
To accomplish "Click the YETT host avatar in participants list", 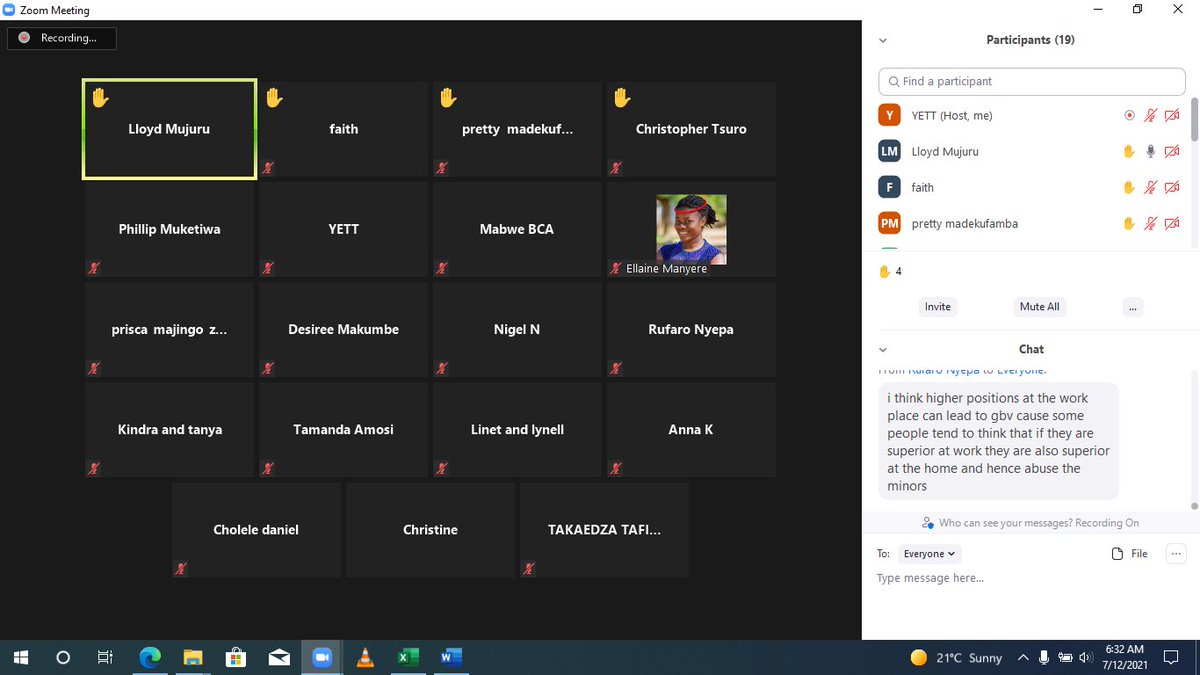I will click(889, 115).
